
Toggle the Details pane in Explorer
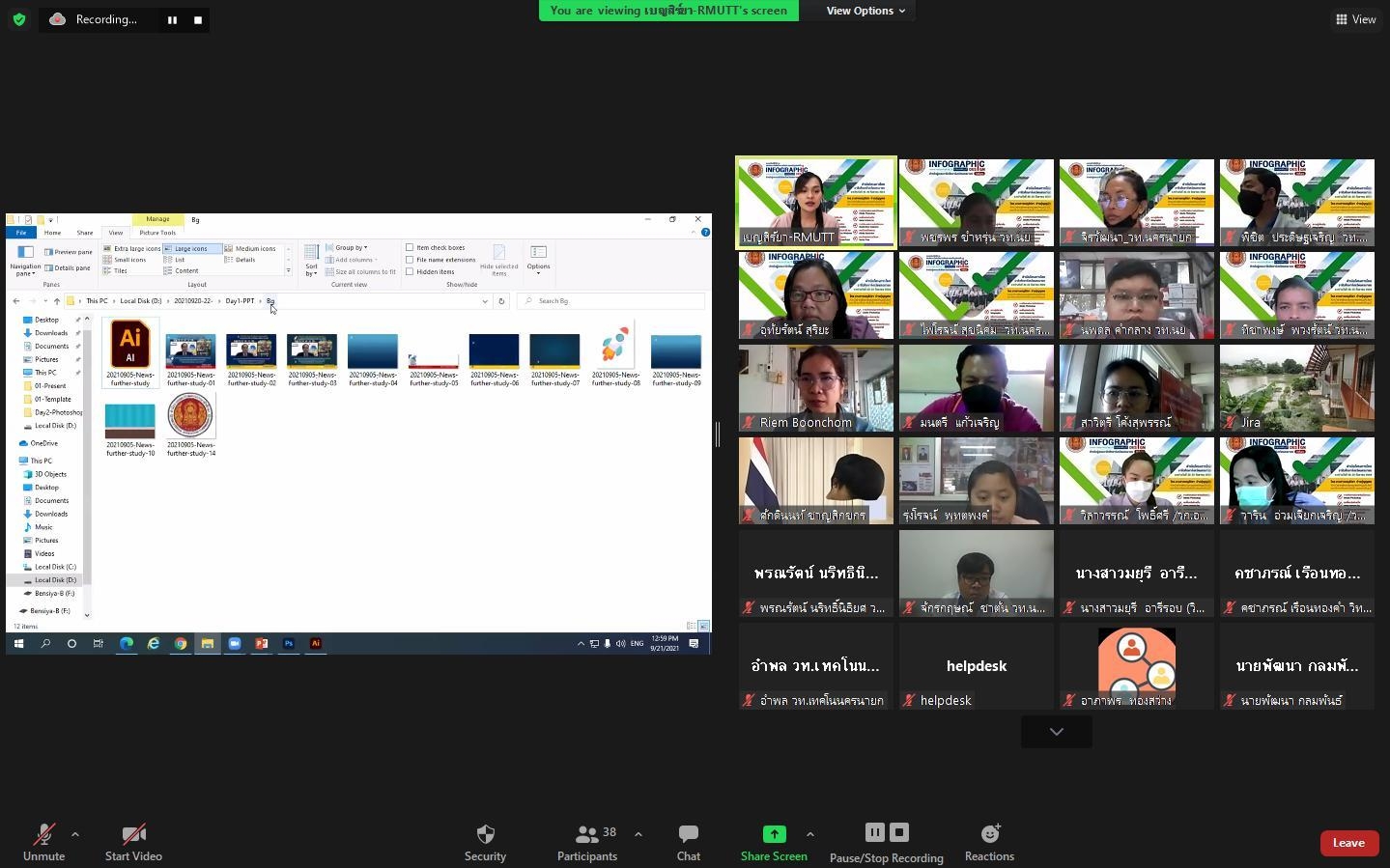68,268
